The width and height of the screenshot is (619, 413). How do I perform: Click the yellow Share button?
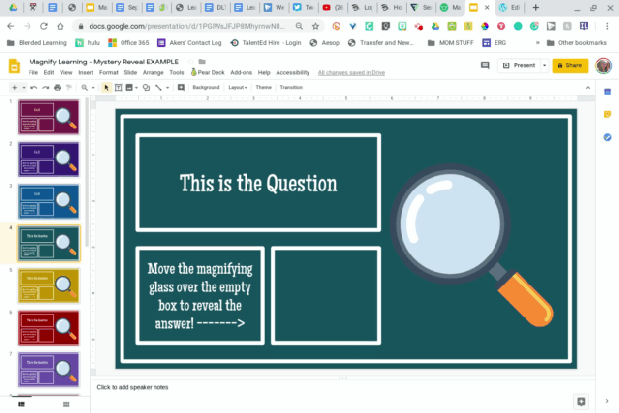[569, 65]
